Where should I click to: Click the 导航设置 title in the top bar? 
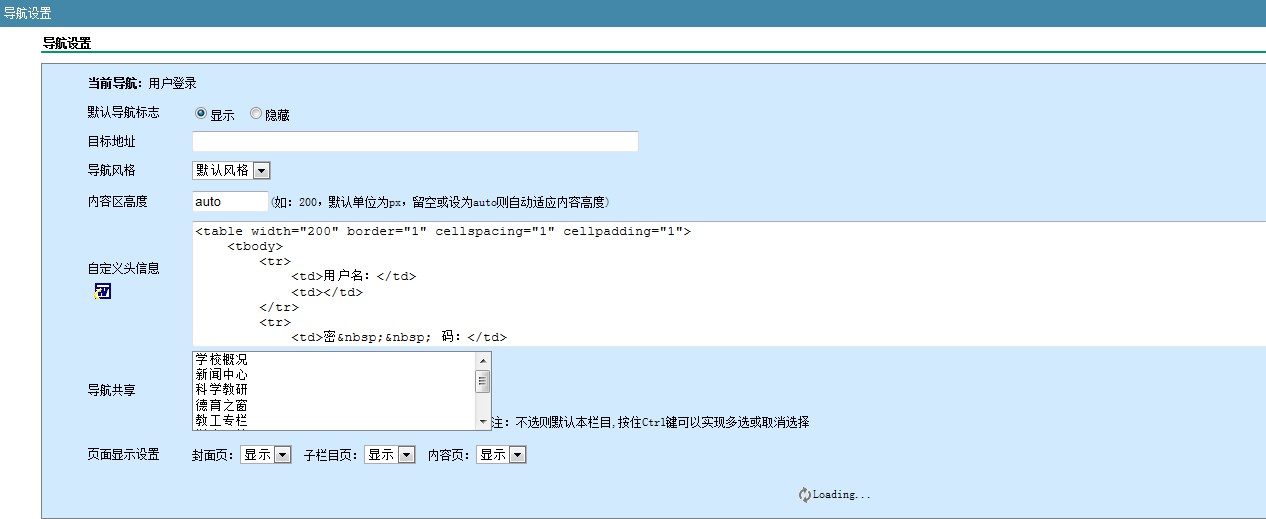tap(26, 13)
